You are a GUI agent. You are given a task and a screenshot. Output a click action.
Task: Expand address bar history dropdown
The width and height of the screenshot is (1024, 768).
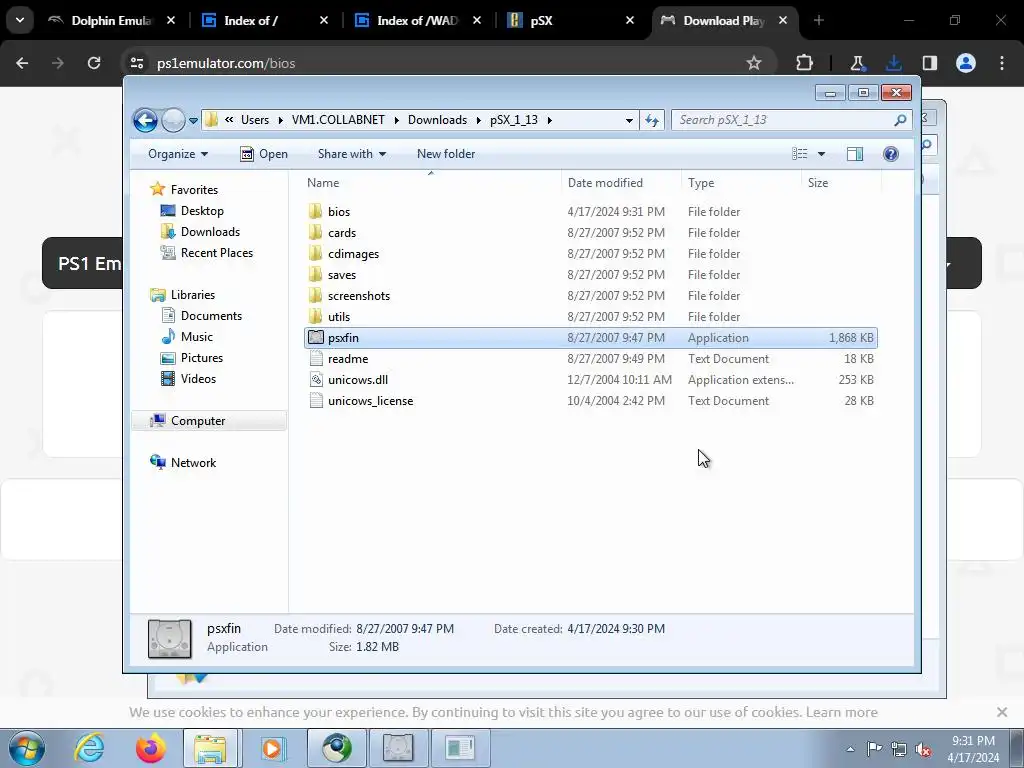(x=629, y=120)
